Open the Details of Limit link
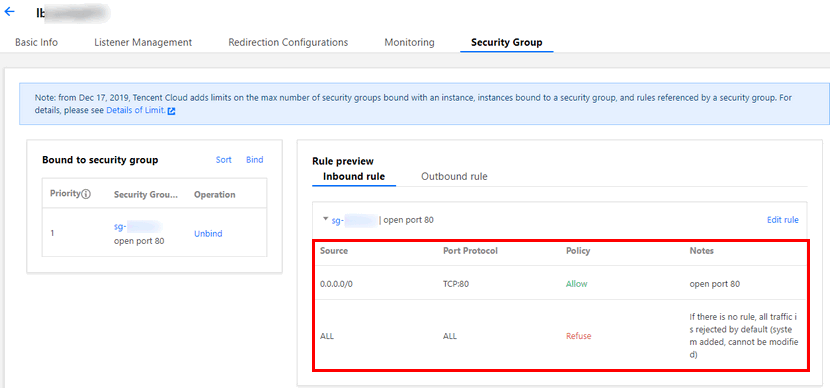Screen dimensions: 830x388 [136, 111]
